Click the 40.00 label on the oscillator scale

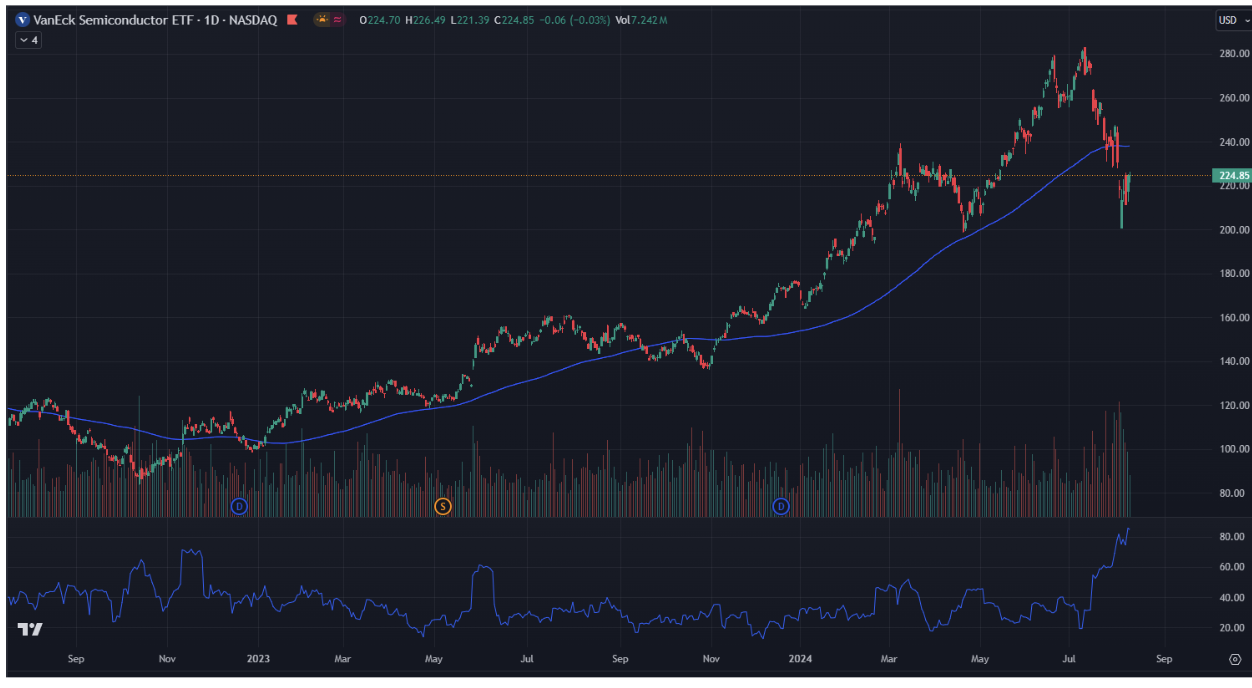[x=1233, y=598]
